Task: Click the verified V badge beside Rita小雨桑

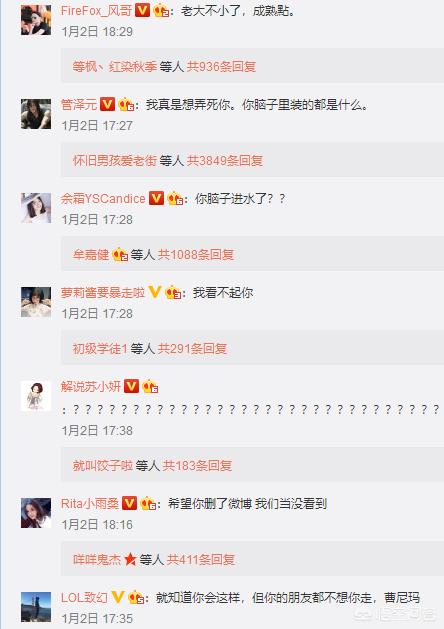Action: pos(129,503)
